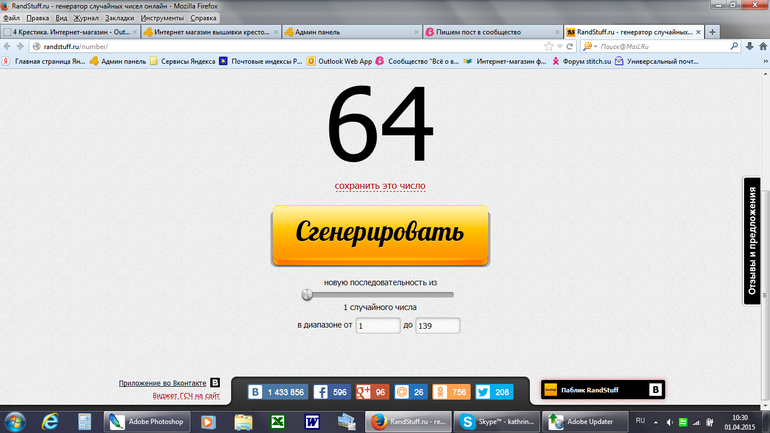Open Internet Explorer from the taskbar

click(x=50, y=421)
